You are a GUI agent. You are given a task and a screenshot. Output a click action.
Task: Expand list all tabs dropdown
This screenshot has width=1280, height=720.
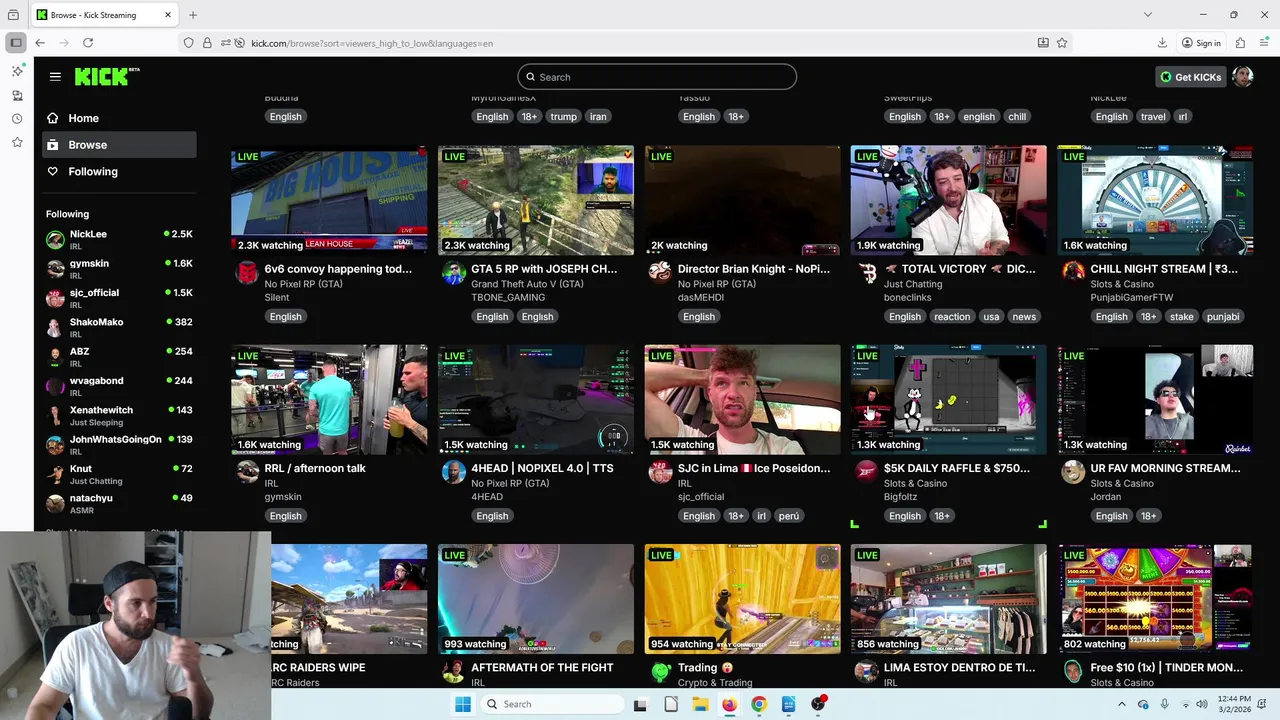pyautogui.click(x=1147, y=15)
